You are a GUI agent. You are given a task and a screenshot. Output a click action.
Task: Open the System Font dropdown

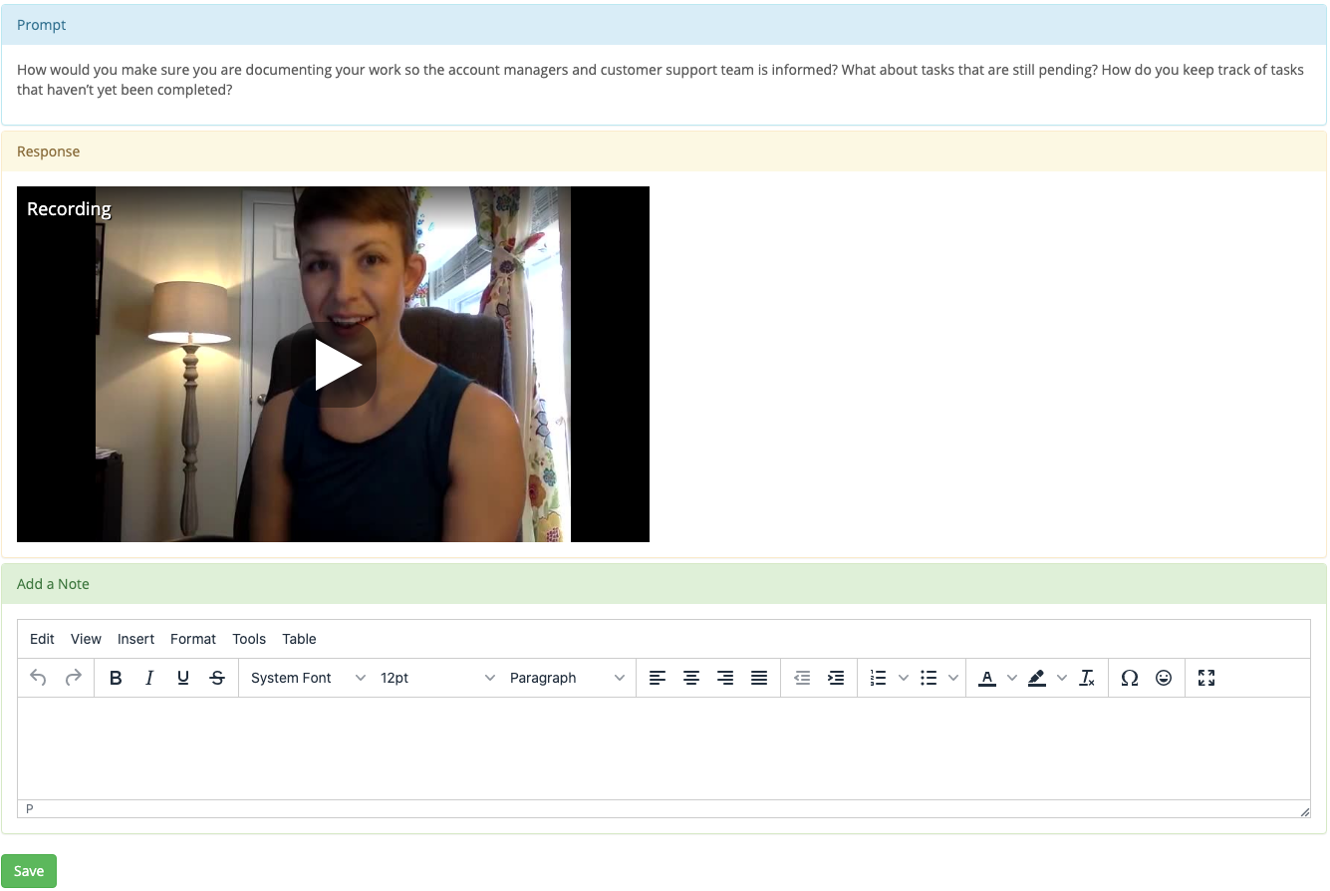coord(308,678)
